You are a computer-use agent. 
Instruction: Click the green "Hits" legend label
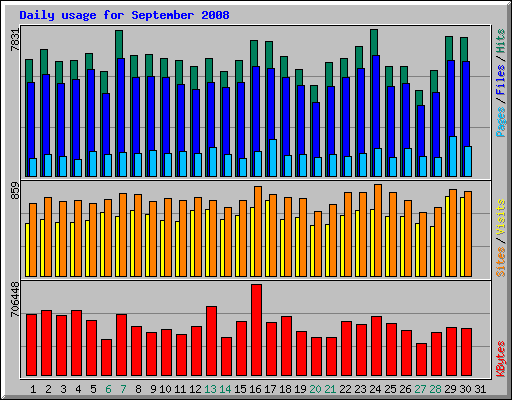pyautogui.click(x=501, y=41)
